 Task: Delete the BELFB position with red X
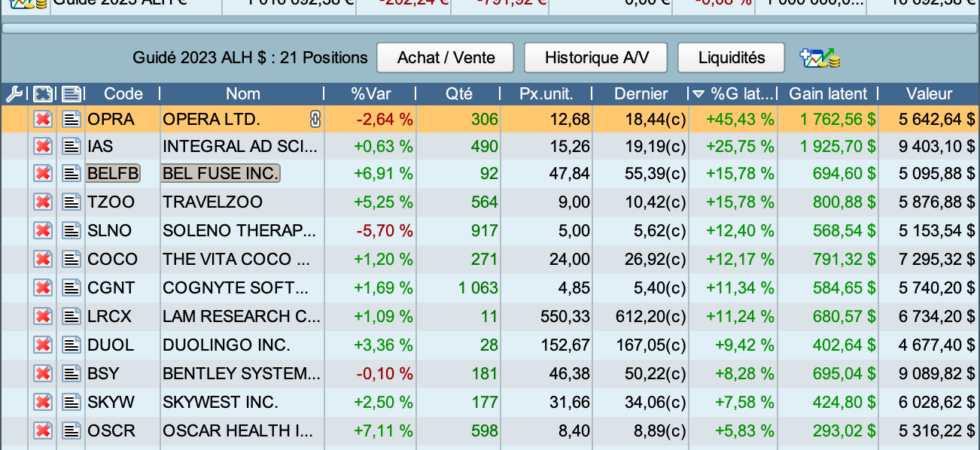click(42, 173)
